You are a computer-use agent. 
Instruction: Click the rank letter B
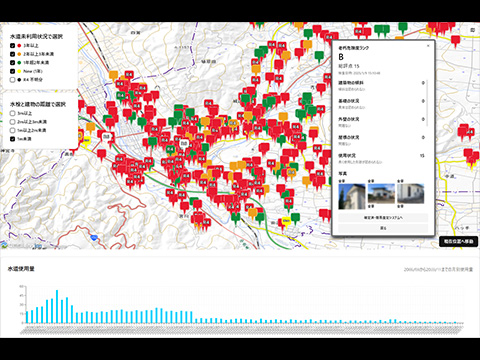click(341, 57)
